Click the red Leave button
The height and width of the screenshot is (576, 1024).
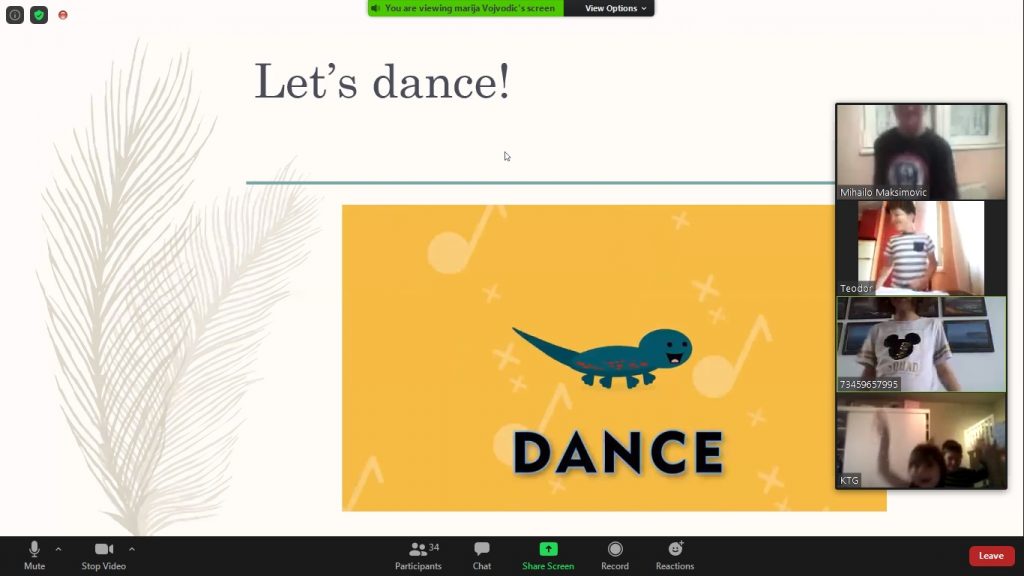991,556
